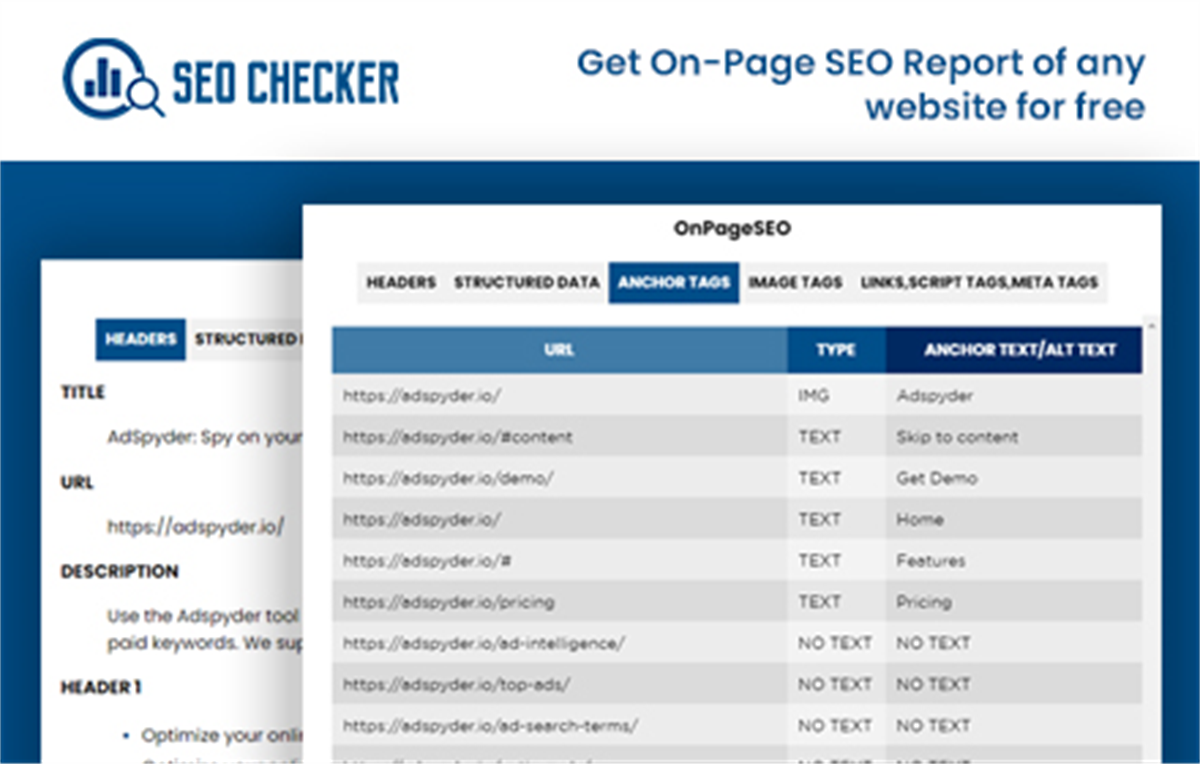Click the Get Demo anchor text cell
Screen dimensions: 1200x764
[x=1014, y=478]
